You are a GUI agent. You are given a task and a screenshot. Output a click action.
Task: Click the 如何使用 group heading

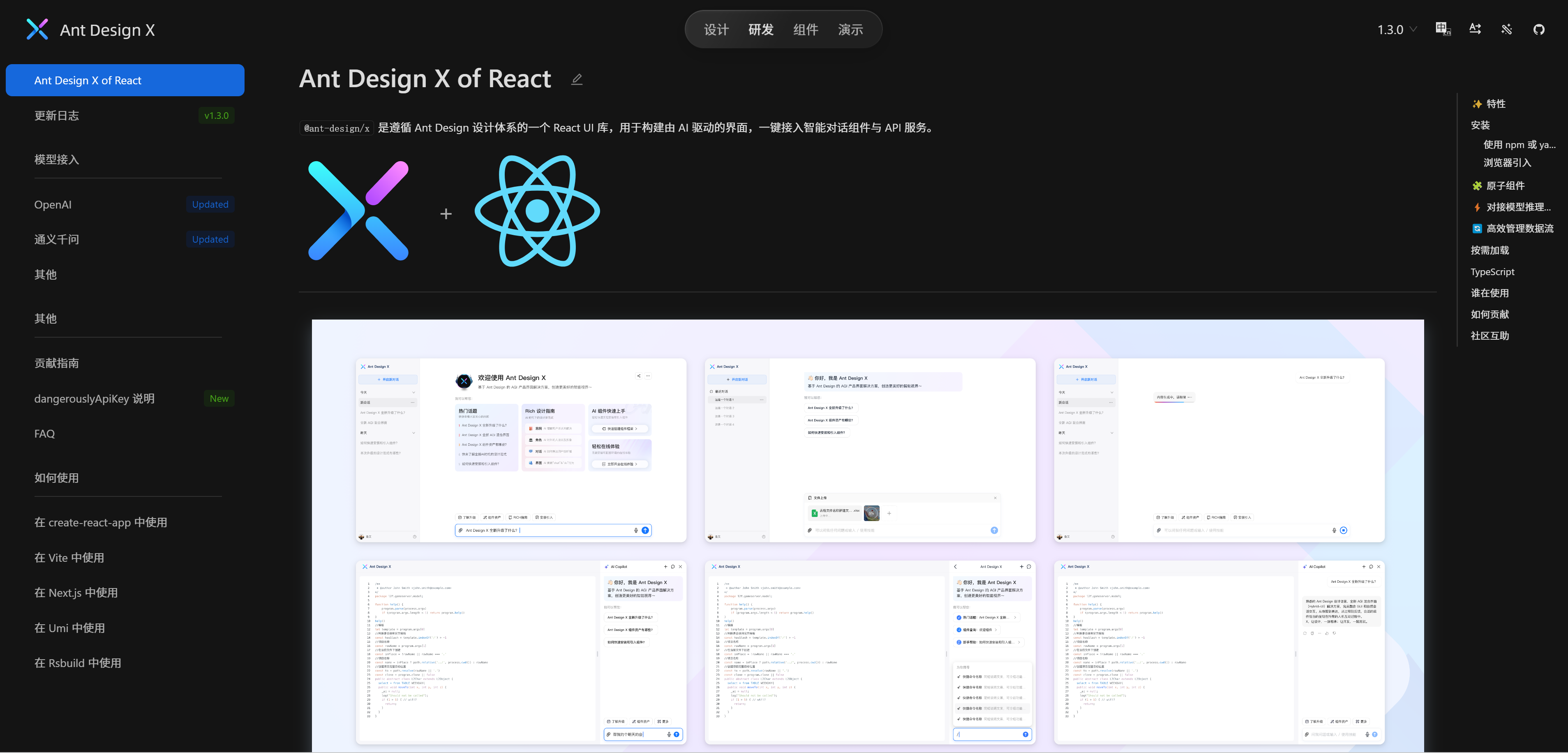tap(57, 478)
